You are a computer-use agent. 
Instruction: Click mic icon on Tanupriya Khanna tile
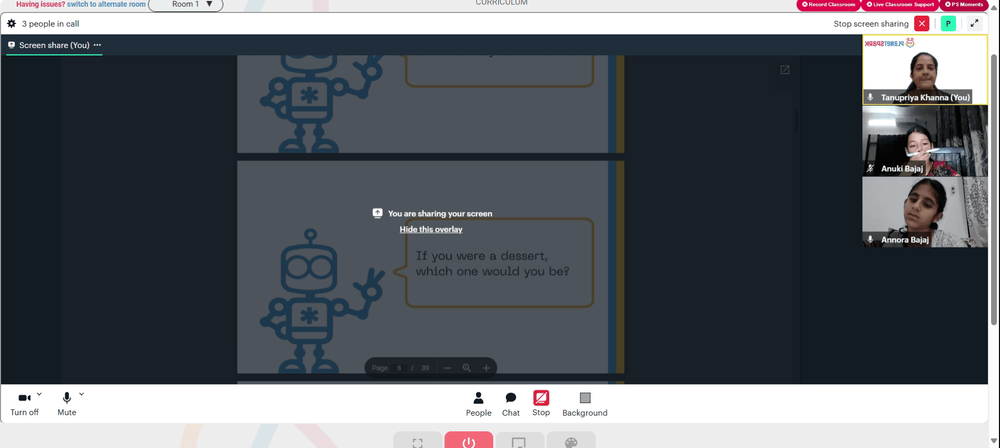[871, 98]
